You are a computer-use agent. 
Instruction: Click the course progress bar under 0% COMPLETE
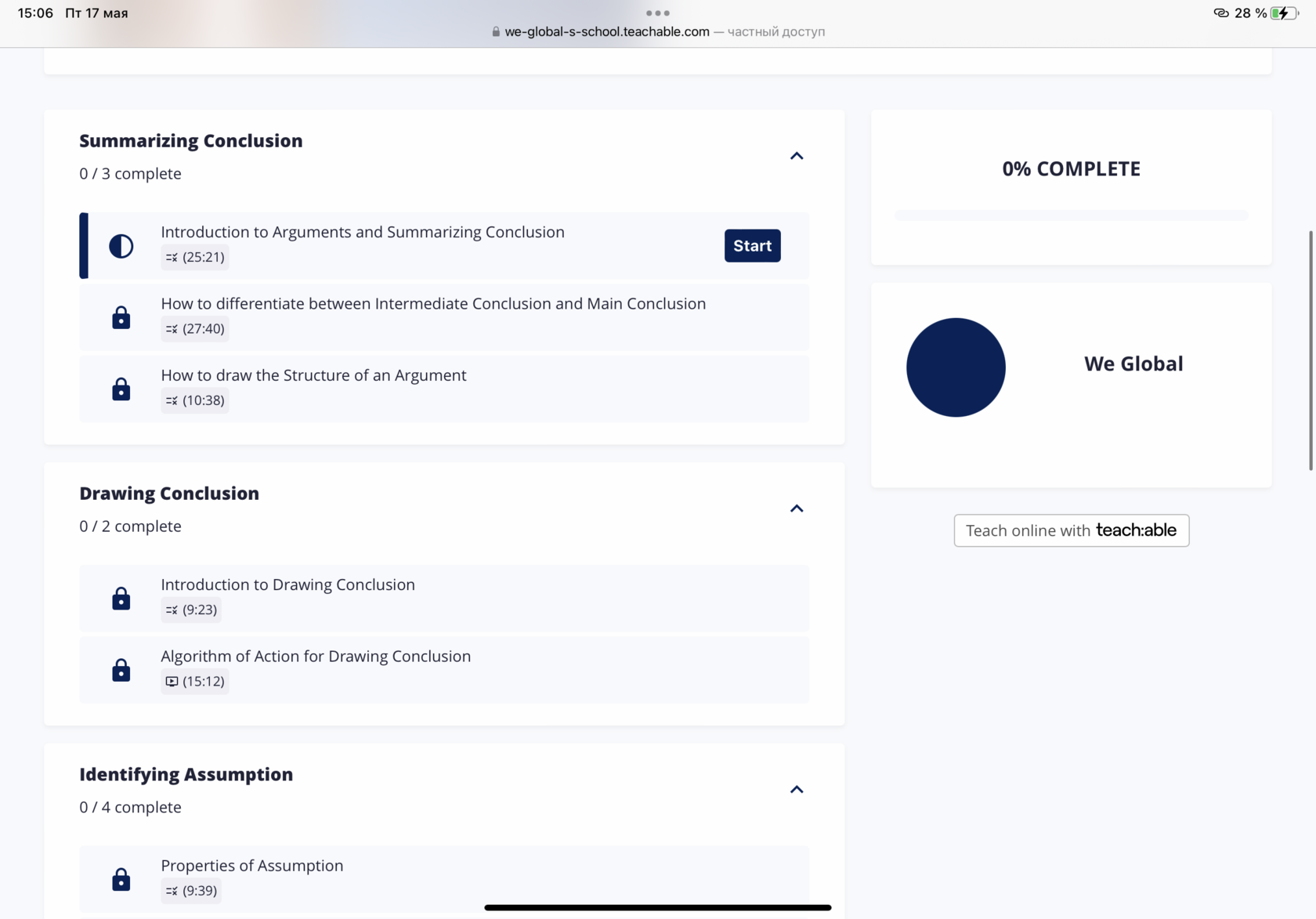coord(1071,215)
